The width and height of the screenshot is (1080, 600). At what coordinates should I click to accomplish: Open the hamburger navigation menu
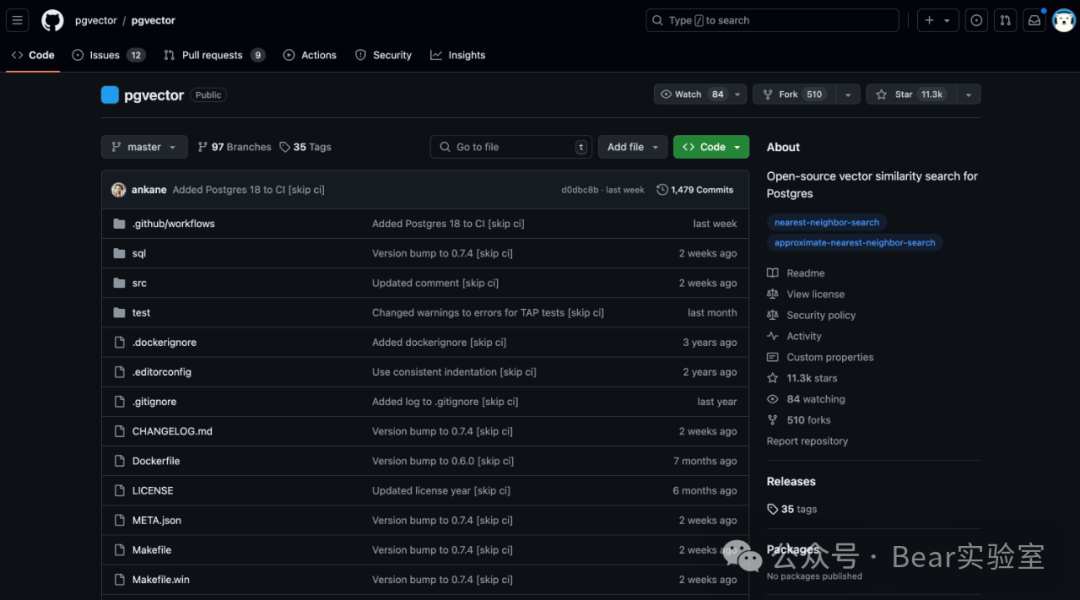pos(17,20)
